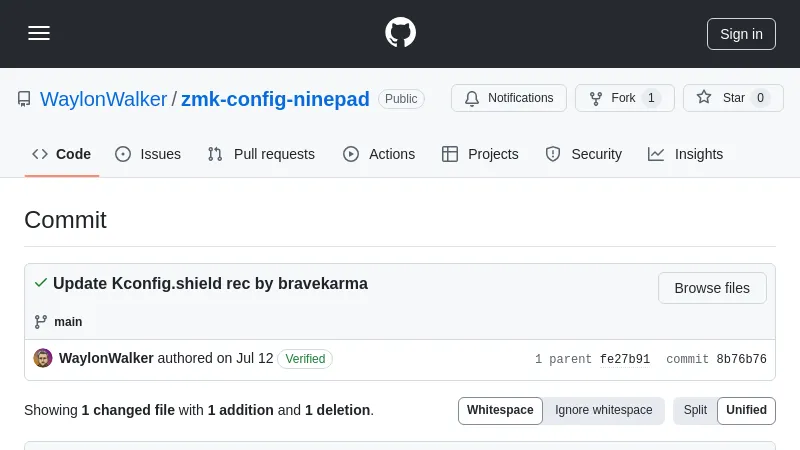Click the Notifications bell button

tap(509, 98)
